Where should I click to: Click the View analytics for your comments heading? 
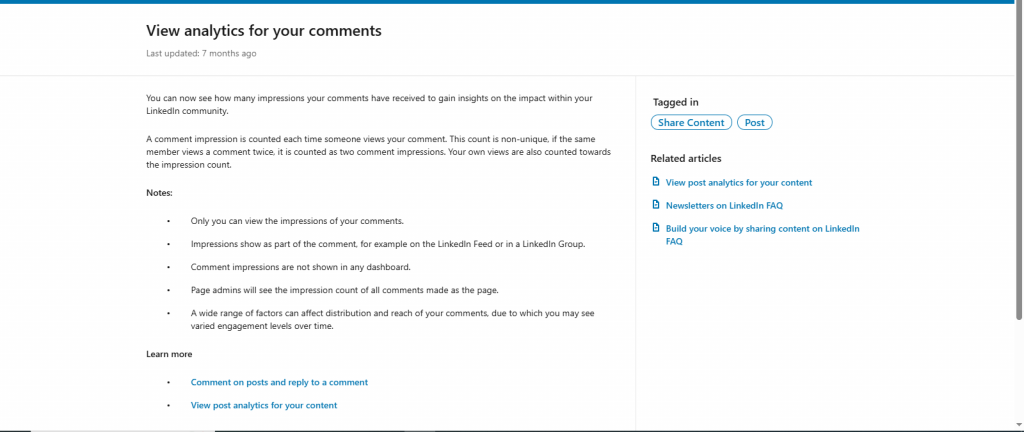[x=264, y=31]
